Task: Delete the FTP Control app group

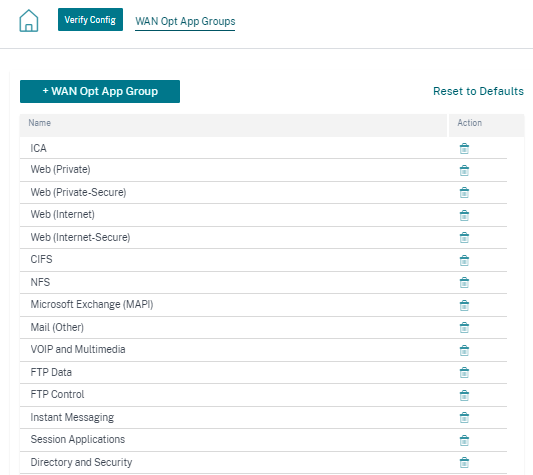Action: point(464,395)
